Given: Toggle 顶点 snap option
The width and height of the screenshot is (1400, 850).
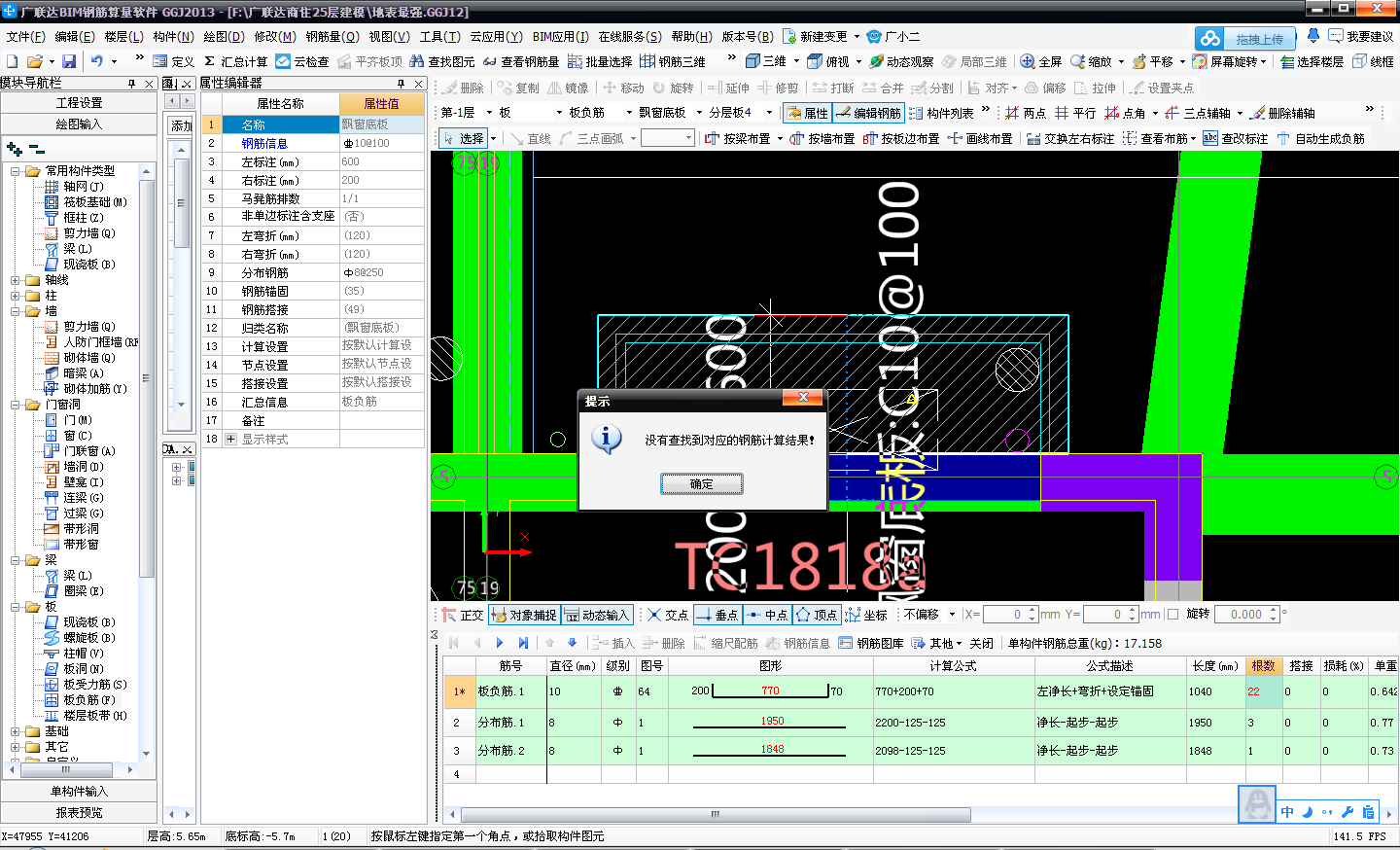Looking at the screenshot, I should click(817, 615).
